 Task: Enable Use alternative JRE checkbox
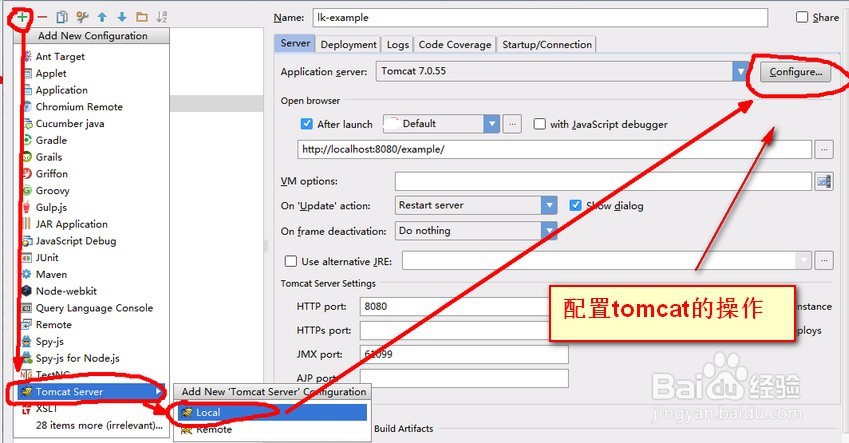pyautogui.click(x=291, y=262)
